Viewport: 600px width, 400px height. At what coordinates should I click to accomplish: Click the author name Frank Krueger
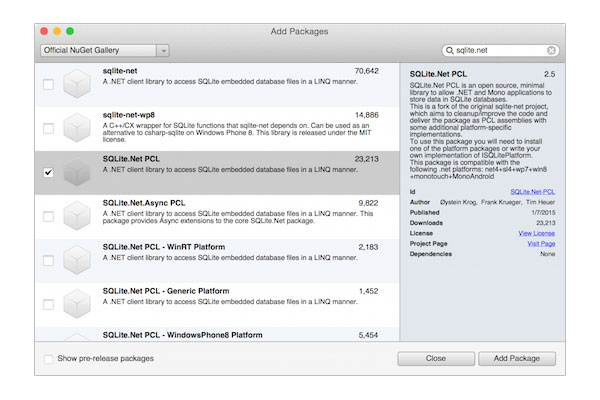tap(501, 202)
